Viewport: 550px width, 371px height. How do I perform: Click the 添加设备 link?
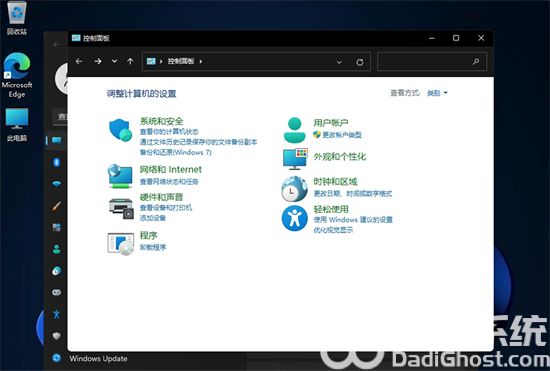153,218
